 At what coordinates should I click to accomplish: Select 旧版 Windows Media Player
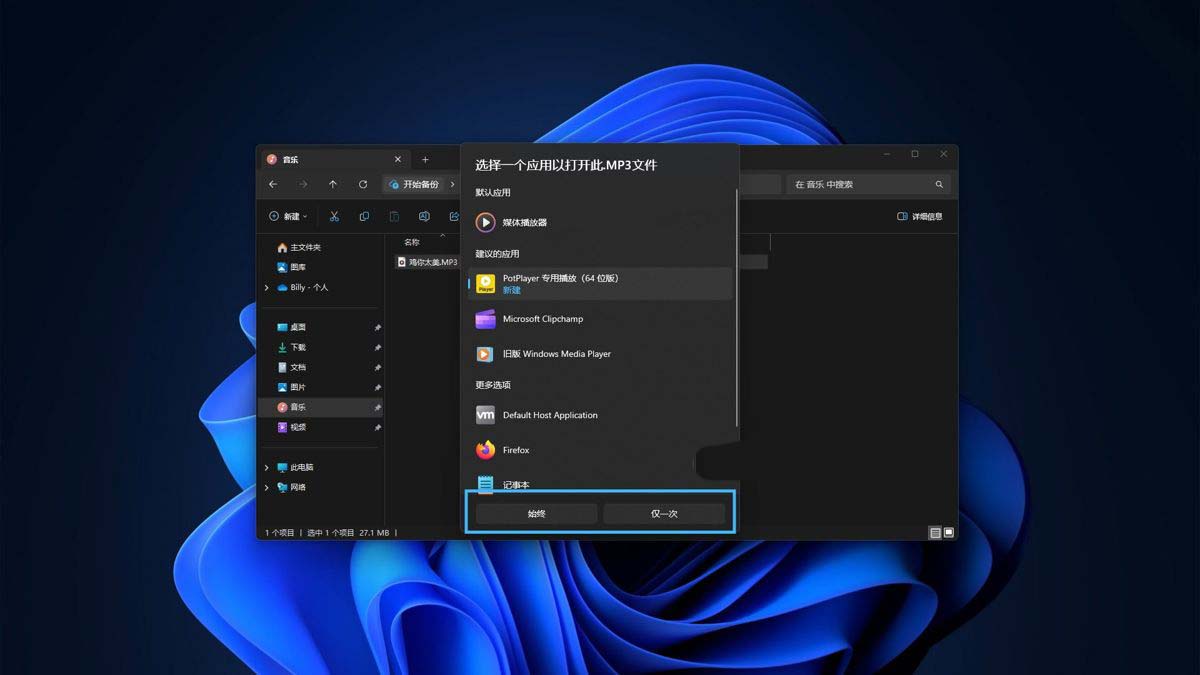[556, 354]
